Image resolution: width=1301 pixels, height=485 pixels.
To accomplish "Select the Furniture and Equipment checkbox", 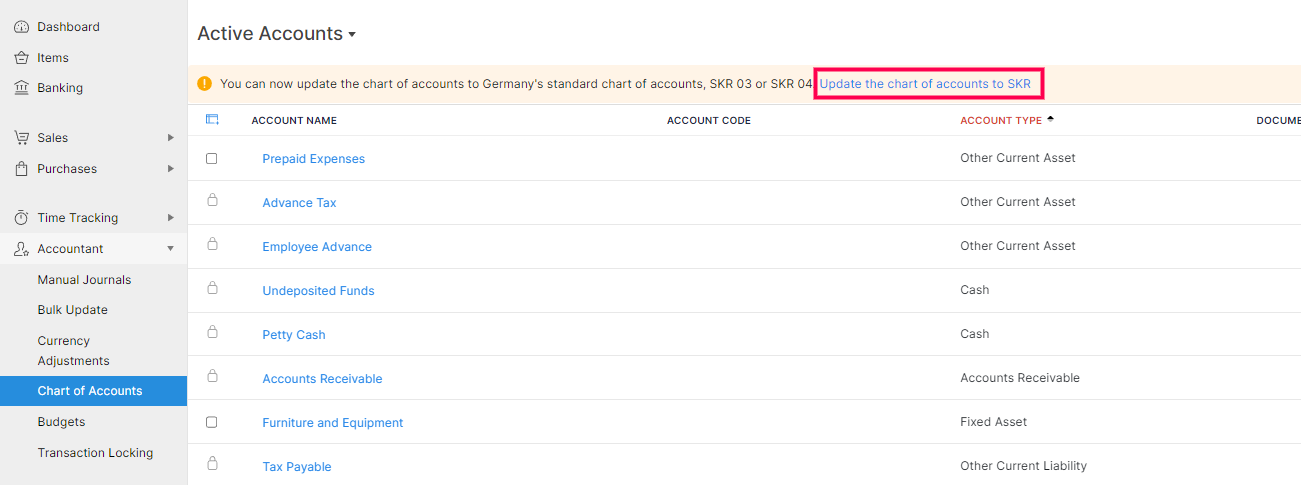I will pyautogui.click(x=212, y=422).
